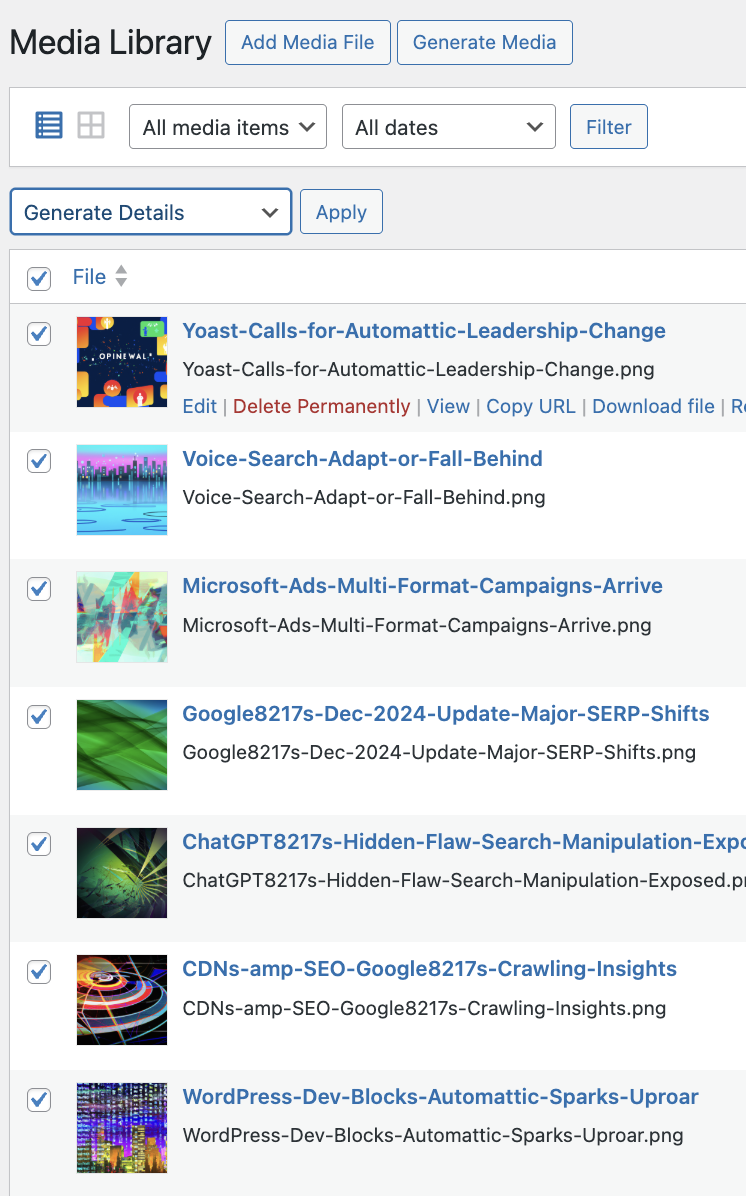Copy URL of Yoast image
Viewport: 746px width, 1196px height.
tap(531, 407)
